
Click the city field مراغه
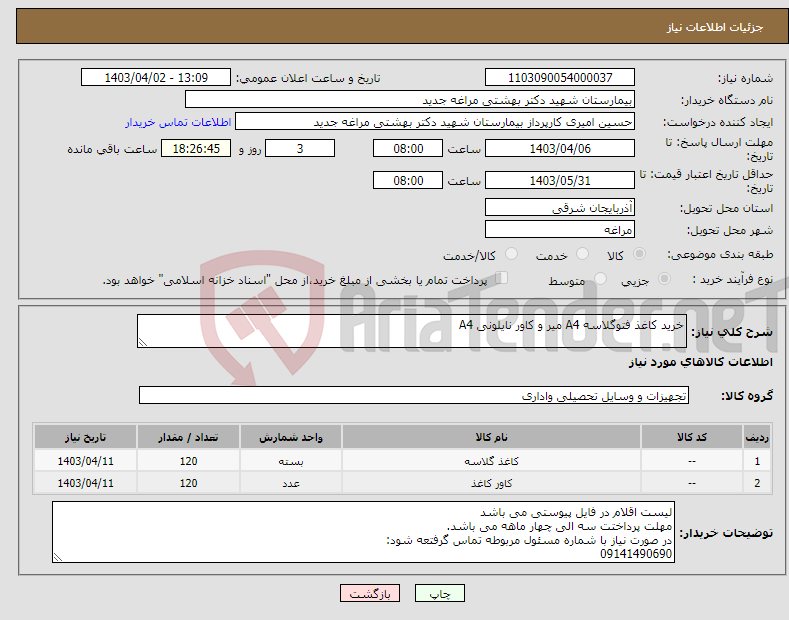(560, 229)
